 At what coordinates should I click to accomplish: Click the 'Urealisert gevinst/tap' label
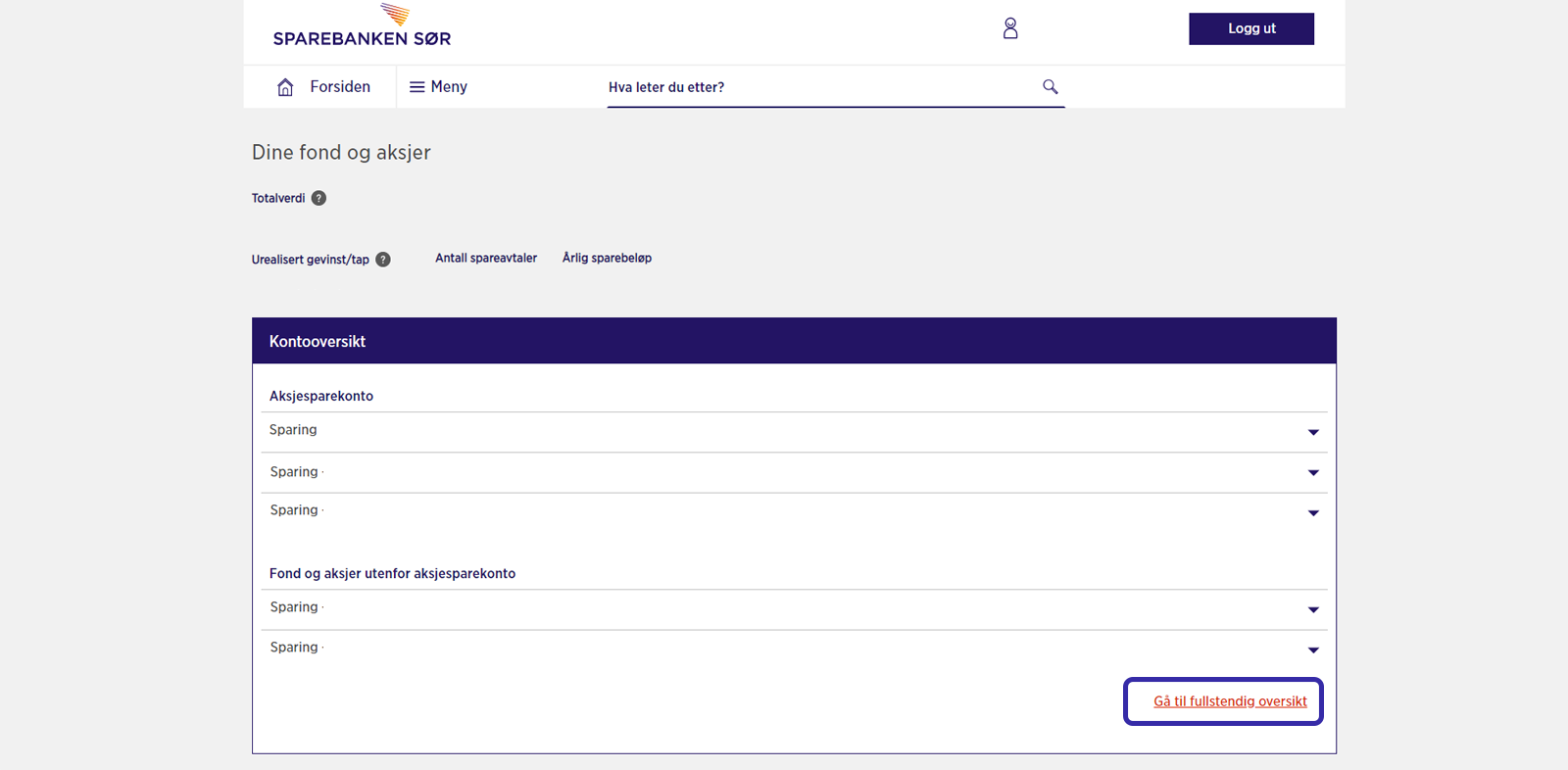coord(311,260)
